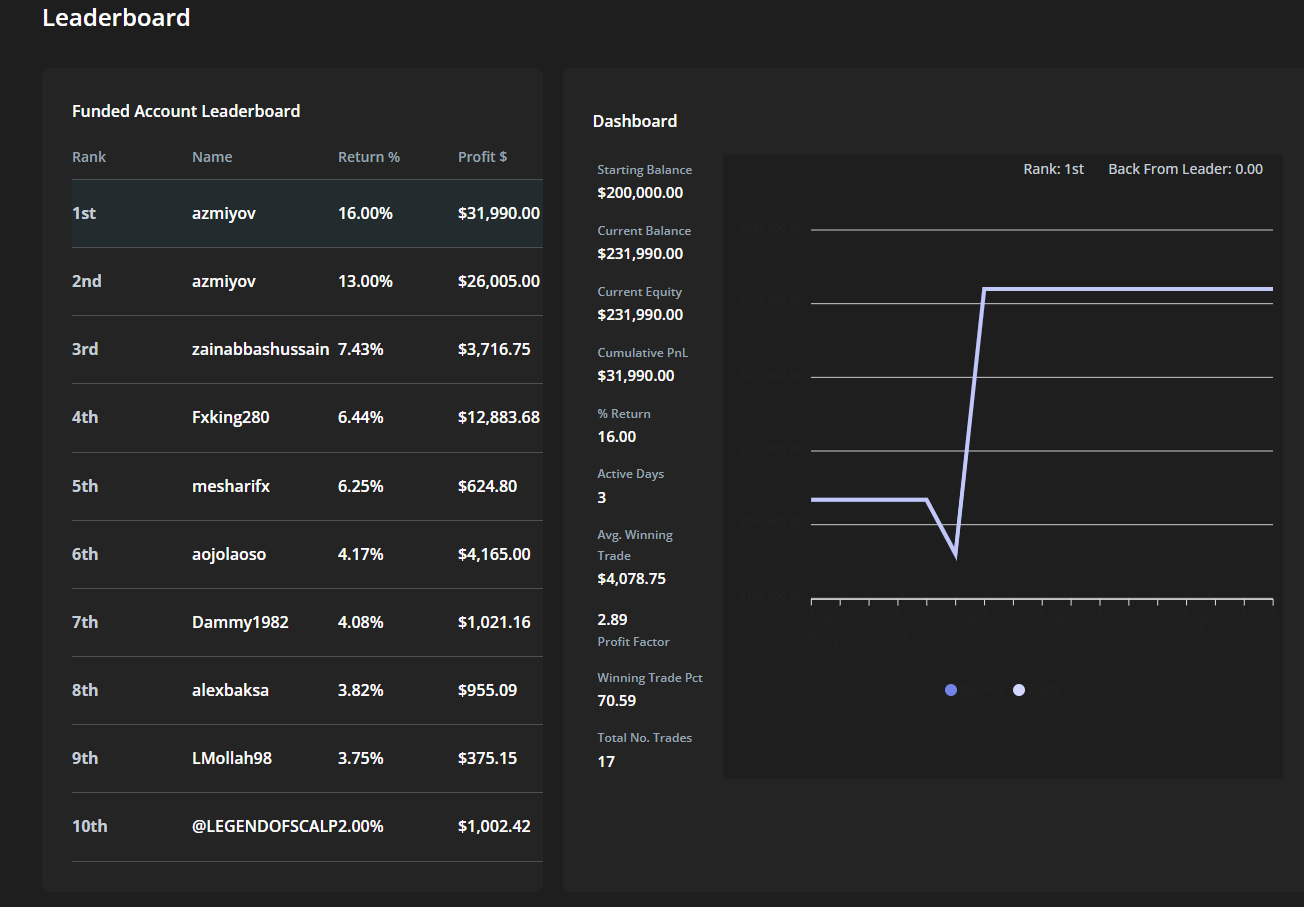1304x907 pixels.
Task: Select the Rank column header
Action: click(89, 157)
